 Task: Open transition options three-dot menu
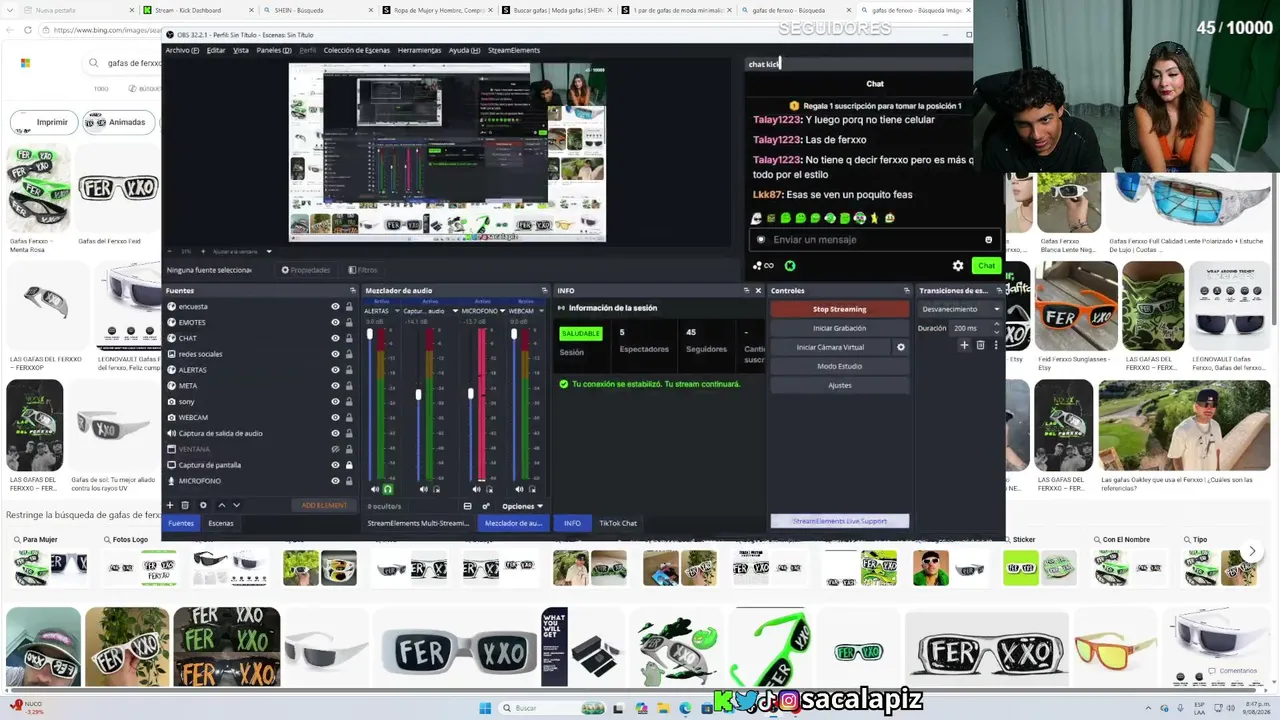pos(995,345)
